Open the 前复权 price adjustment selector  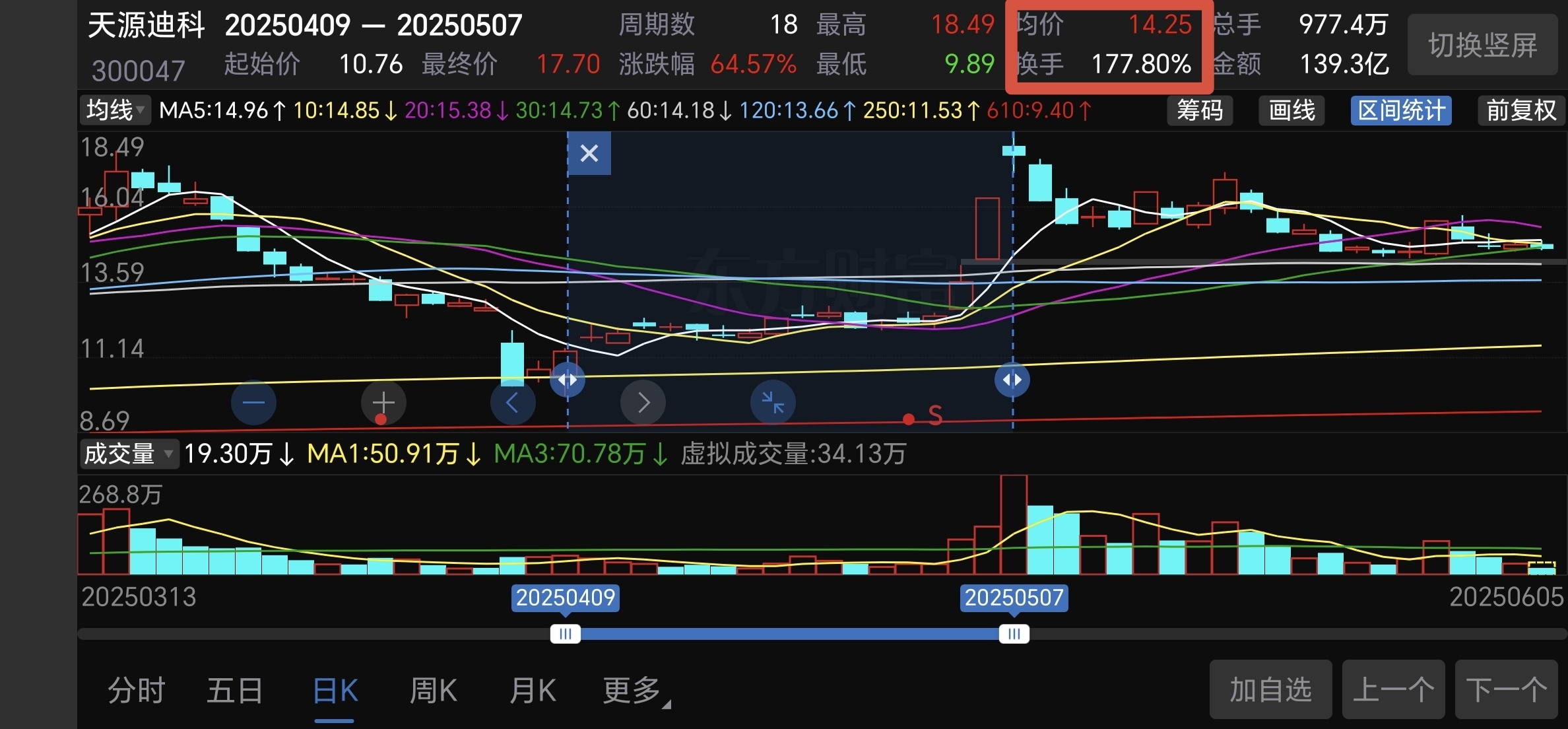1520,110
